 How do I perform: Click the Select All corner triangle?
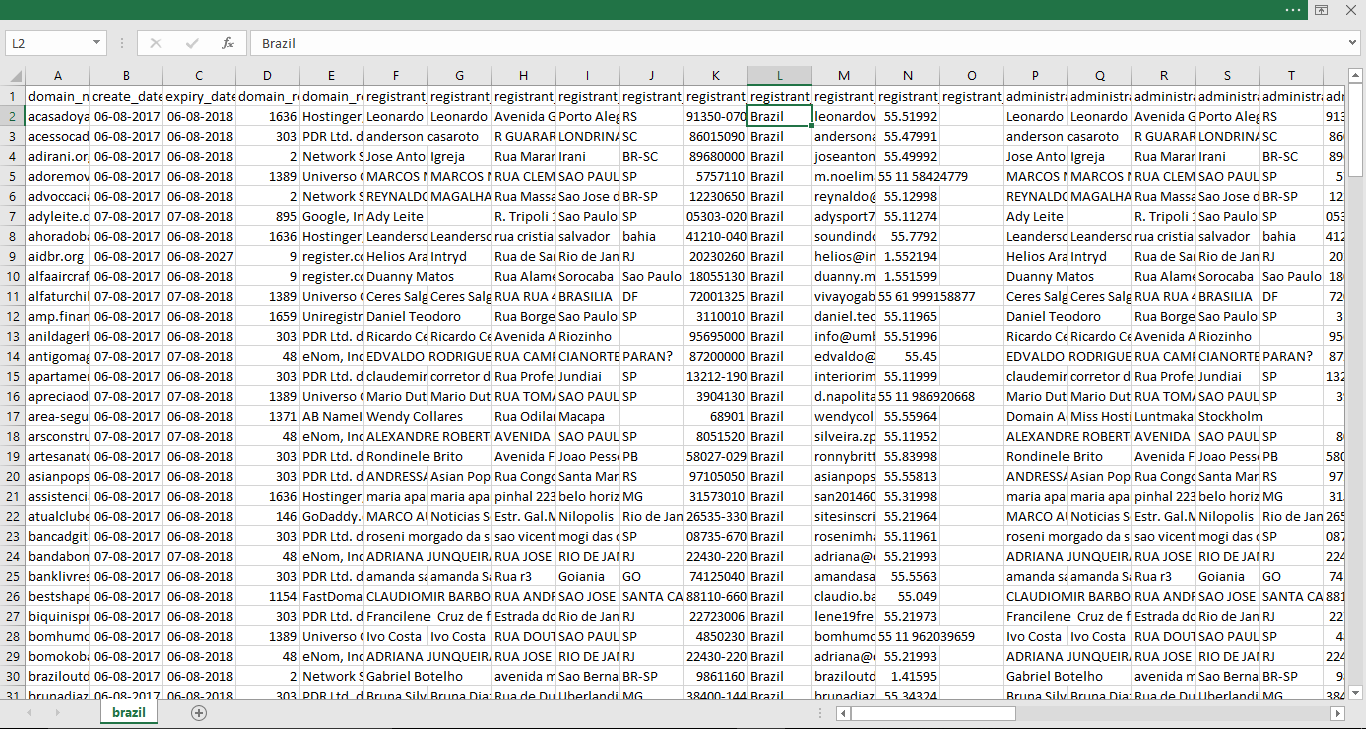[13, 76]
